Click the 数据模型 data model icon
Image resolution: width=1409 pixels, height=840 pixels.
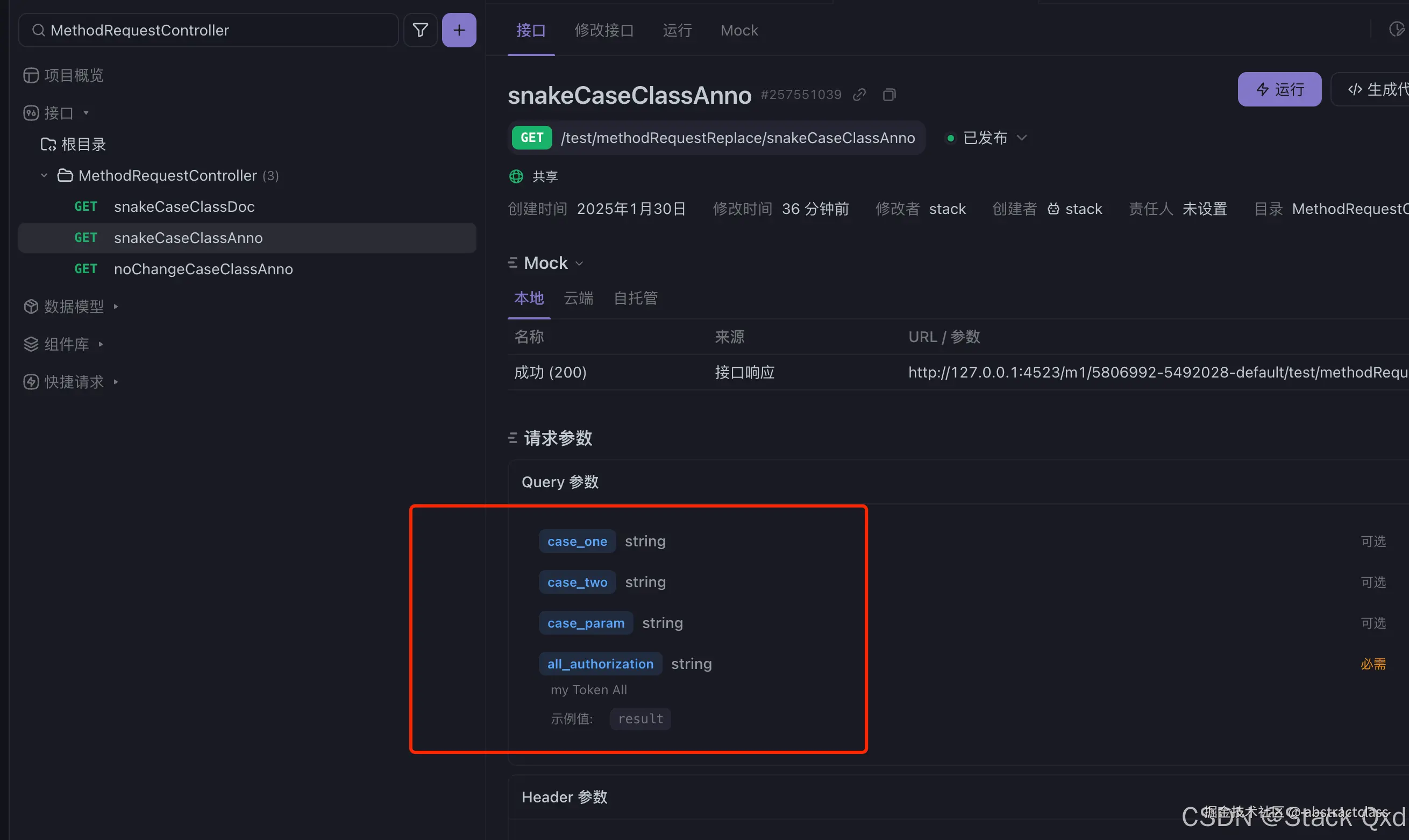(x=31, y=306)
